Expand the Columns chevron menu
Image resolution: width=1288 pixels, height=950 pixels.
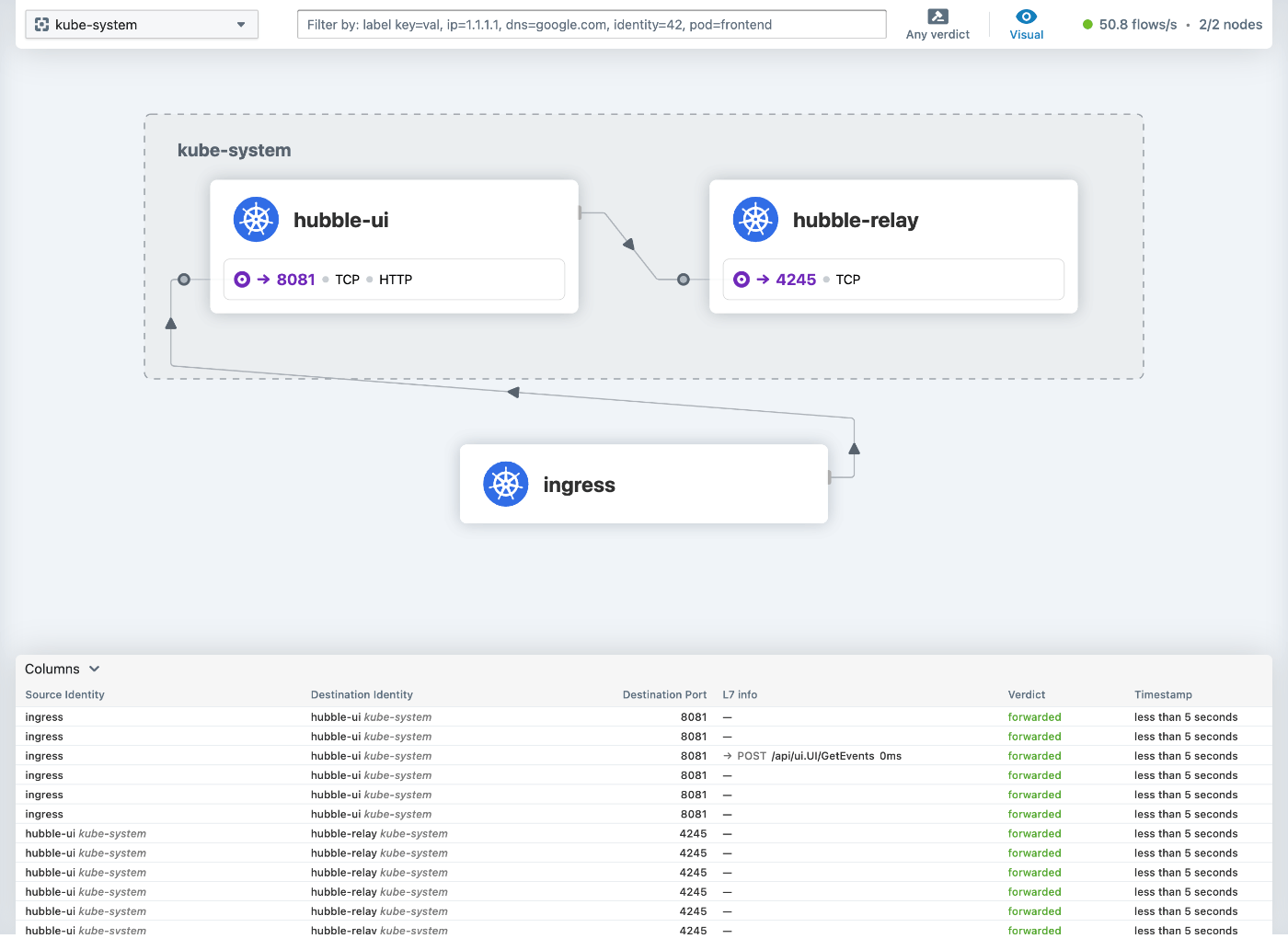coord(94,669)
